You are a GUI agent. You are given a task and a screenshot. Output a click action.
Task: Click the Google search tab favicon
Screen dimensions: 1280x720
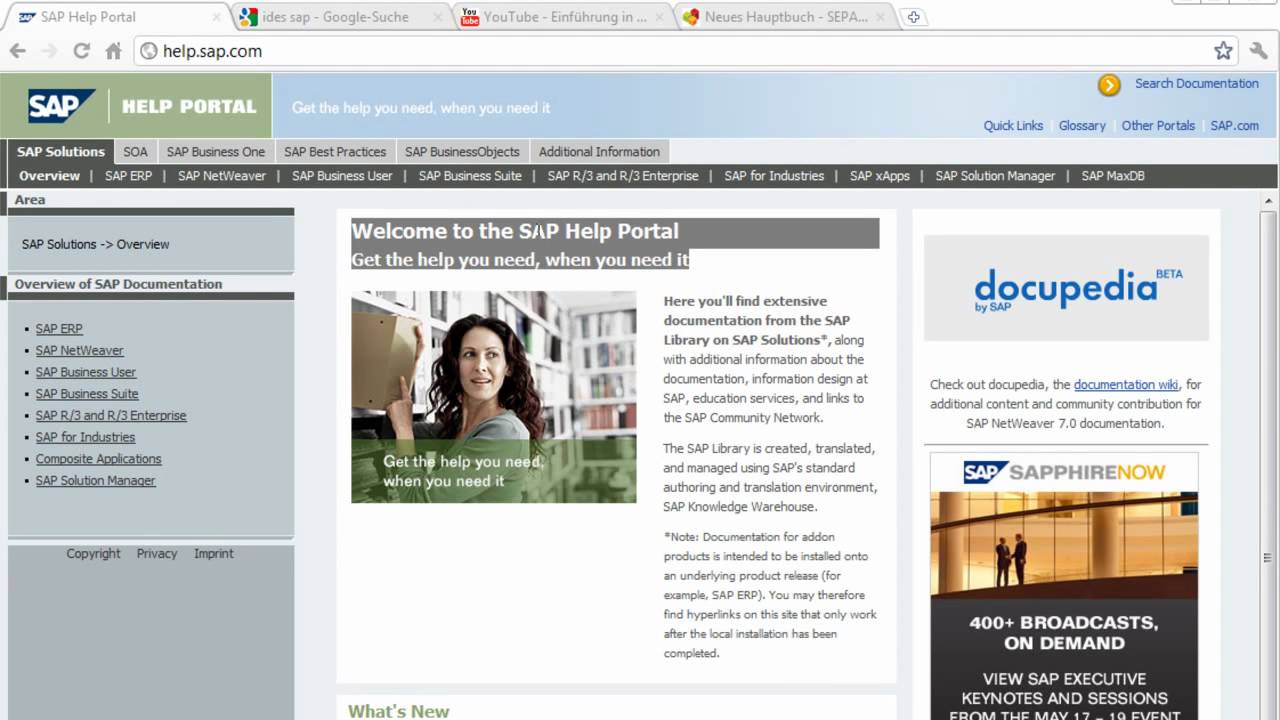pos(248,17)
